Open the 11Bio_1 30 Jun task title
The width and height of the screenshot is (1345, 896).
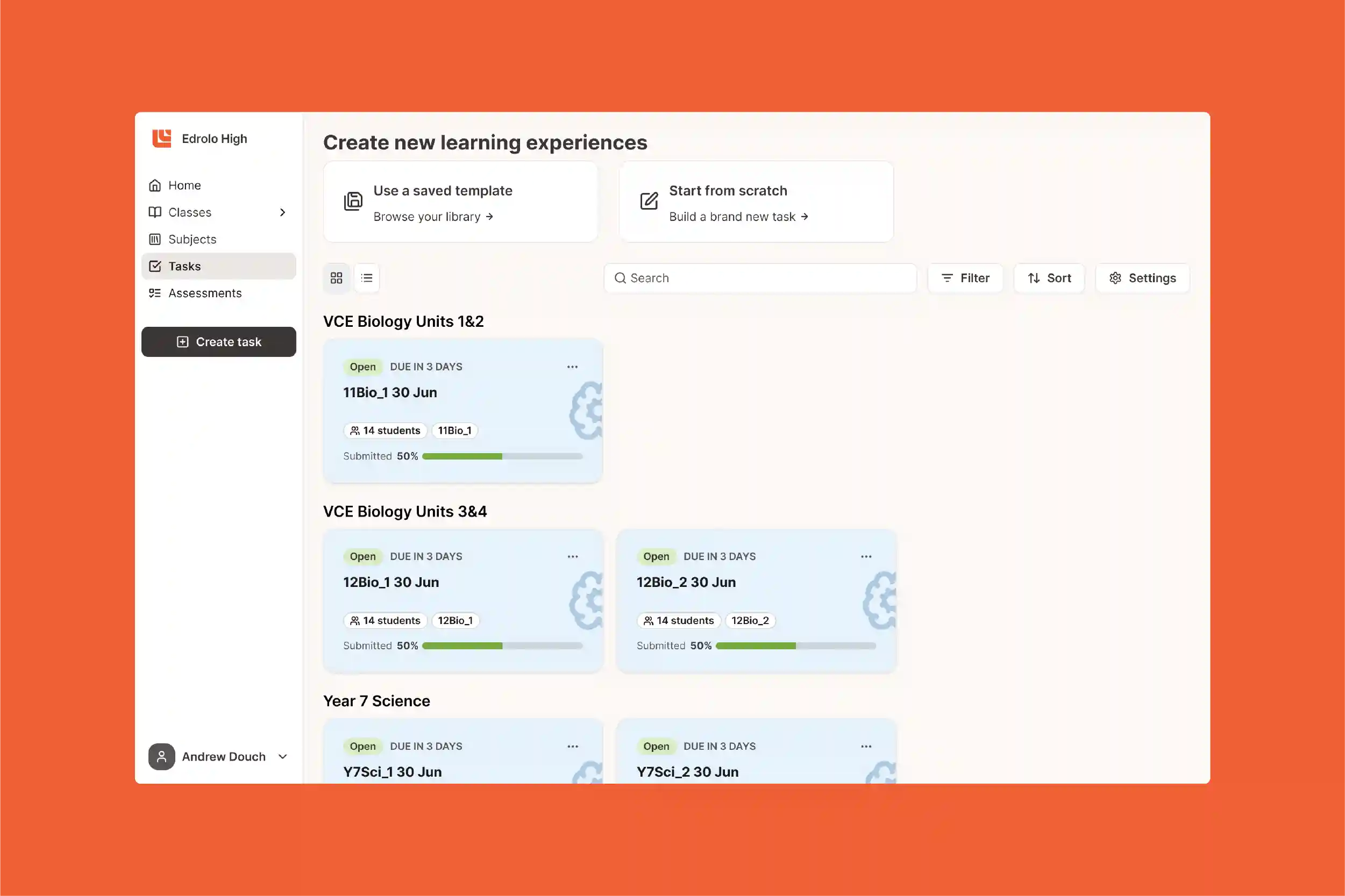tap(390, 392)
